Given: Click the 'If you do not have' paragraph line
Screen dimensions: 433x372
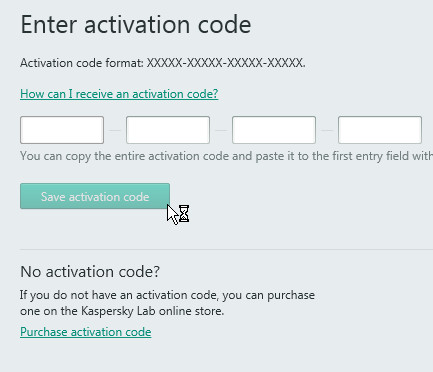Looking at the screenshot, I should [x=167, y=295].
